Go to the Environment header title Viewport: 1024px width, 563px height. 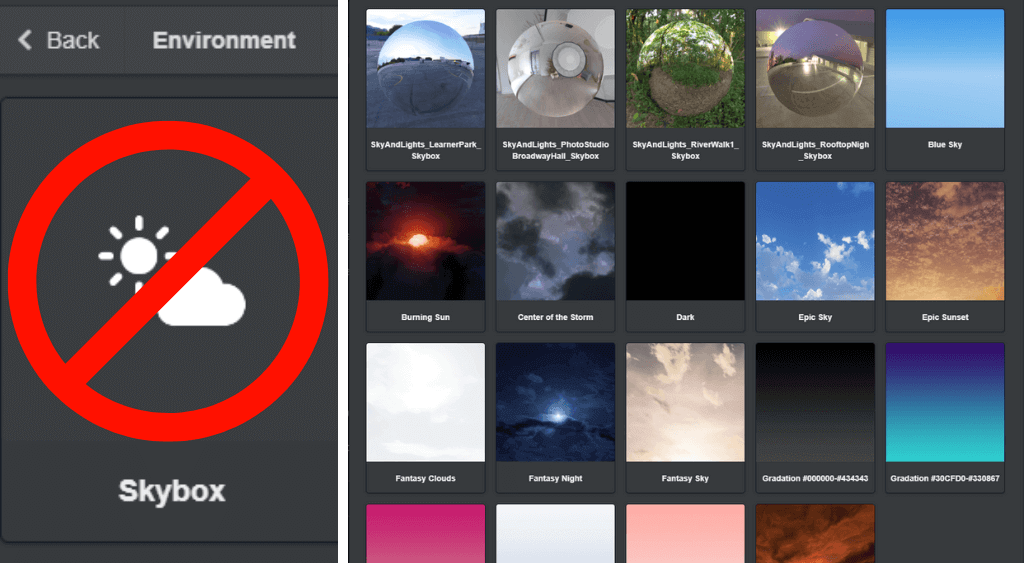pyautogui.click(x=224, y=41)
